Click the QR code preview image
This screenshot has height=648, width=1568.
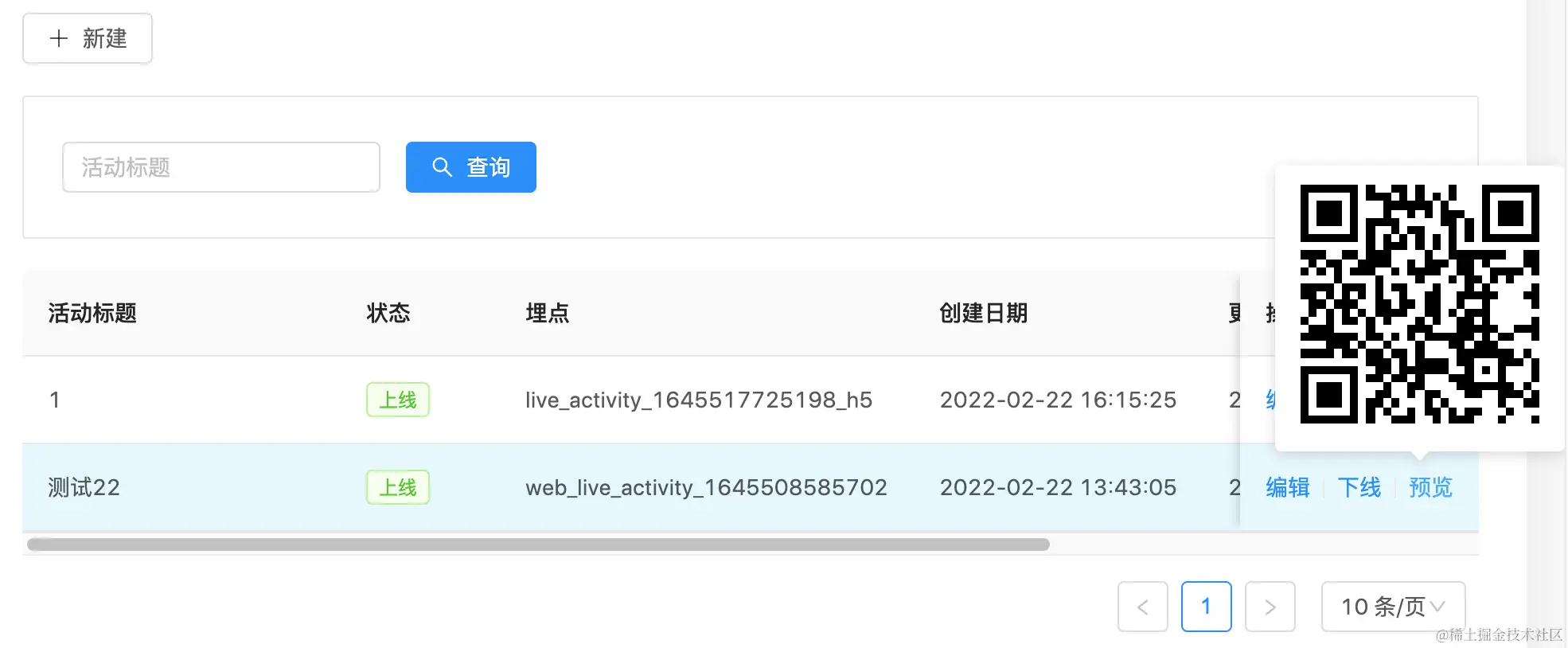[1420, 304]
